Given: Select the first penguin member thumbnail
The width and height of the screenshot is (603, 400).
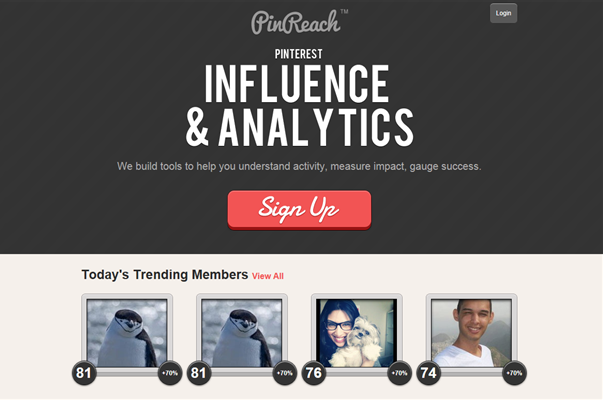Looking at the screenshot, I should pos(127,333).
